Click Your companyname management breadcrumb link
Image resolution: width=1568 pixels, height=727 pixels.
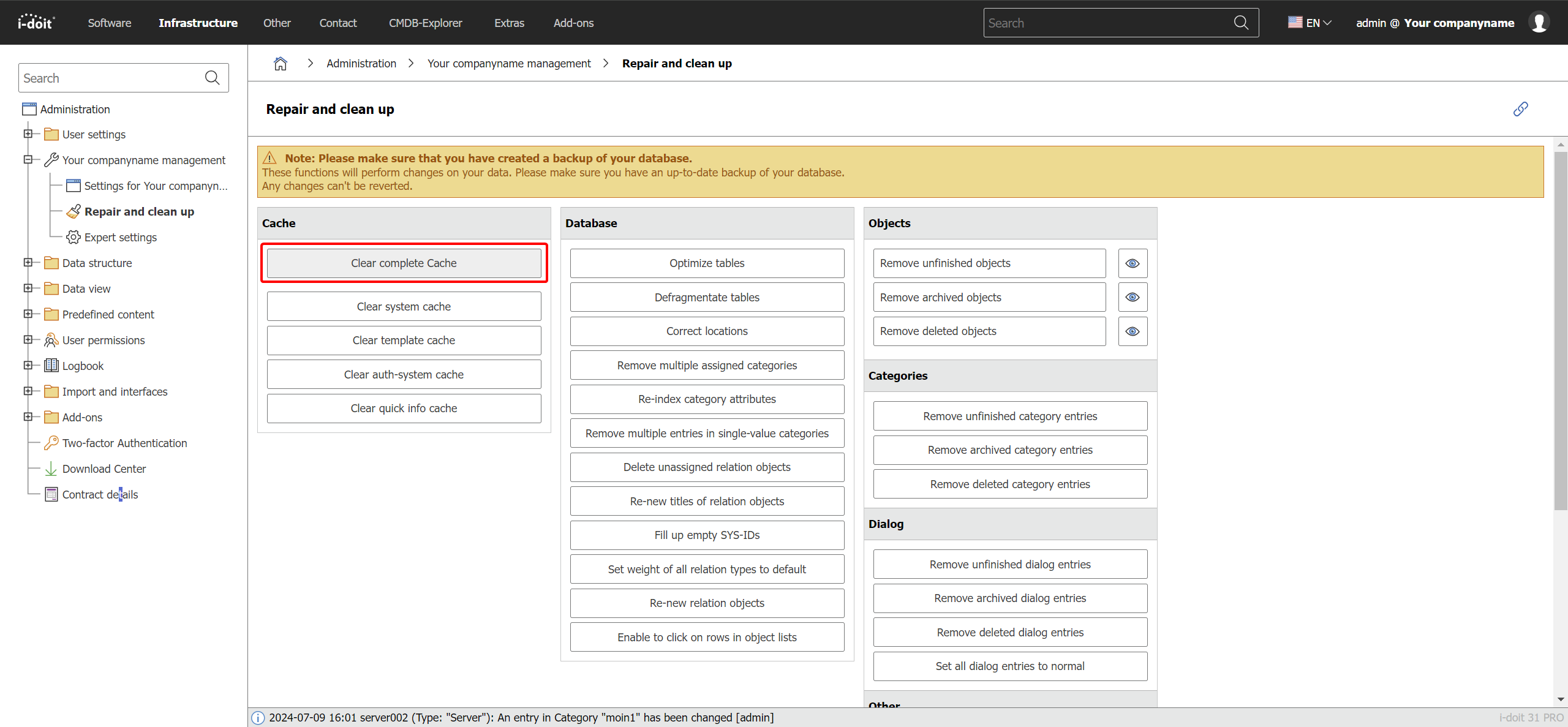(x=509, y=64)
